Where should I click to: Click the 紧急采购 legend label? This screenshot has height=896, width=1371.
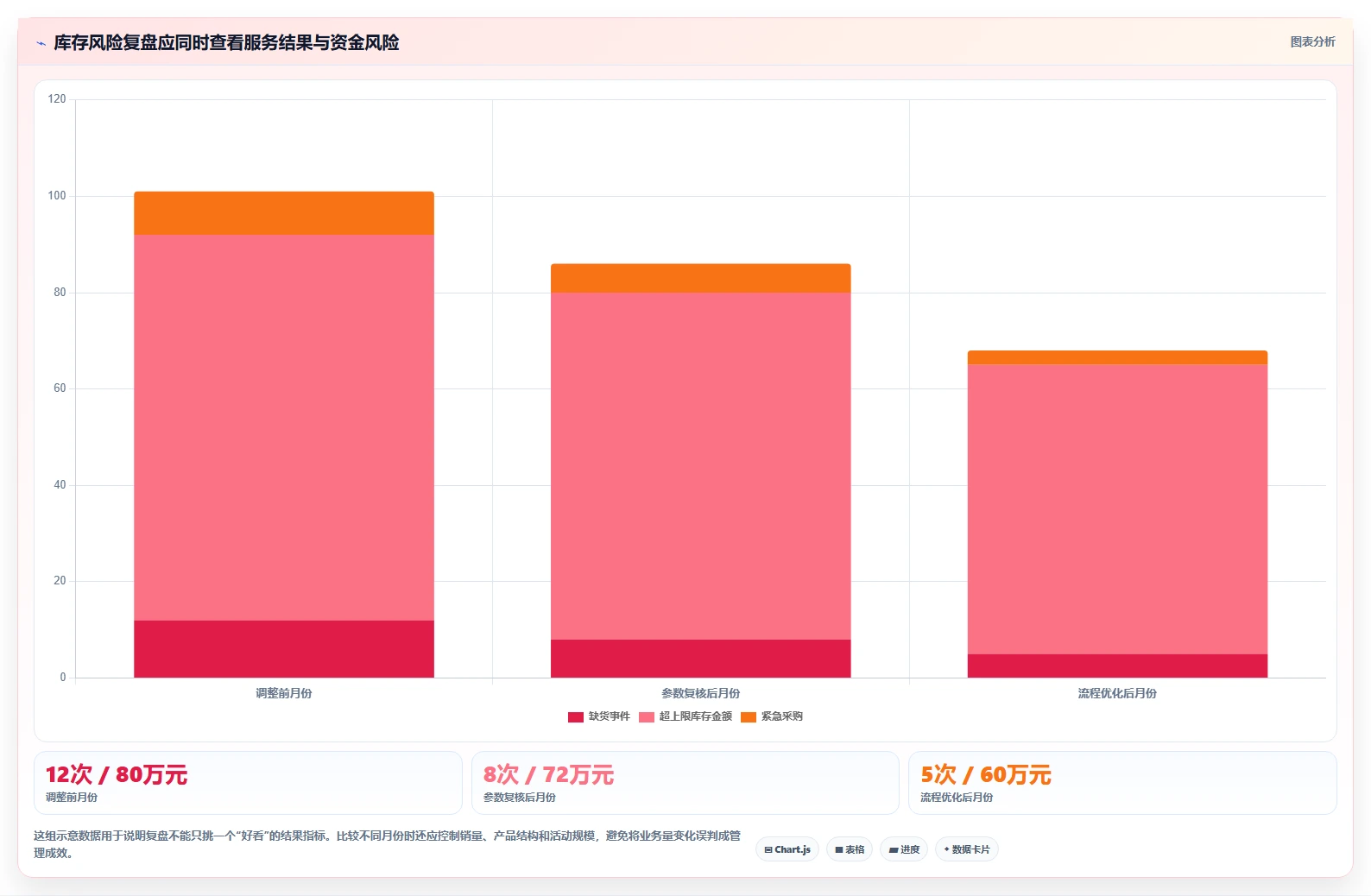pyautogui.click(x=782, y=716)
